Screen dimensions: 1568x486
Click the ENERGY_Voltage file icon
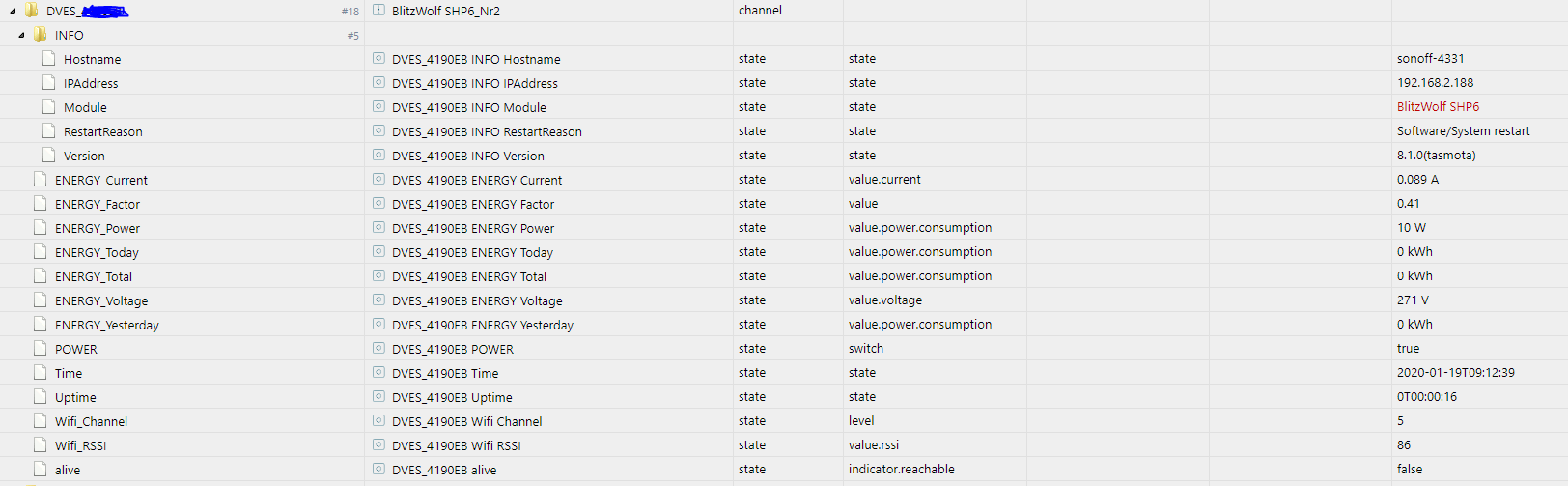[x=40, y=300]
